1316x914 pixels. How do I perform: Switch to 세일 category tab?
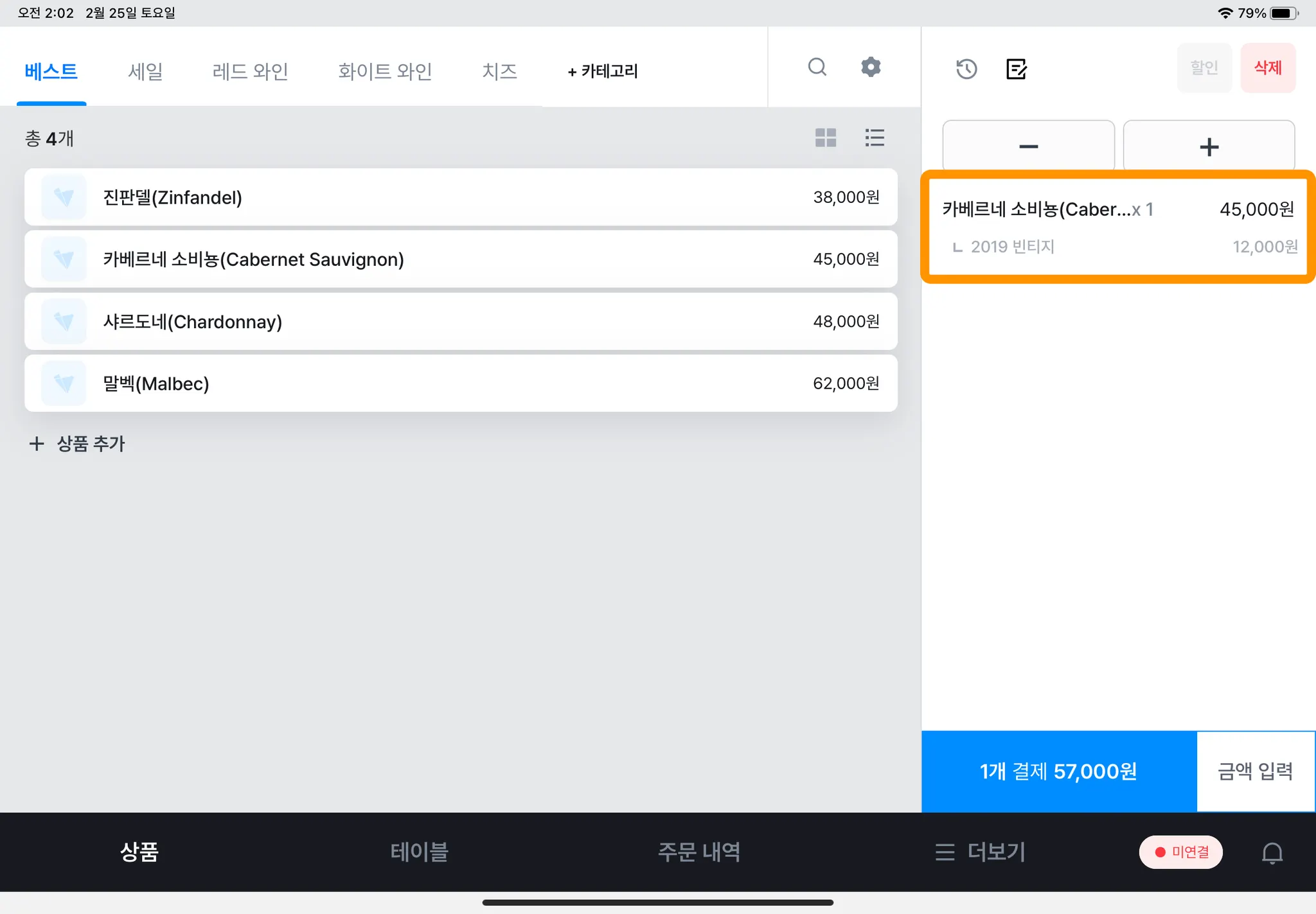click(145, 71)
